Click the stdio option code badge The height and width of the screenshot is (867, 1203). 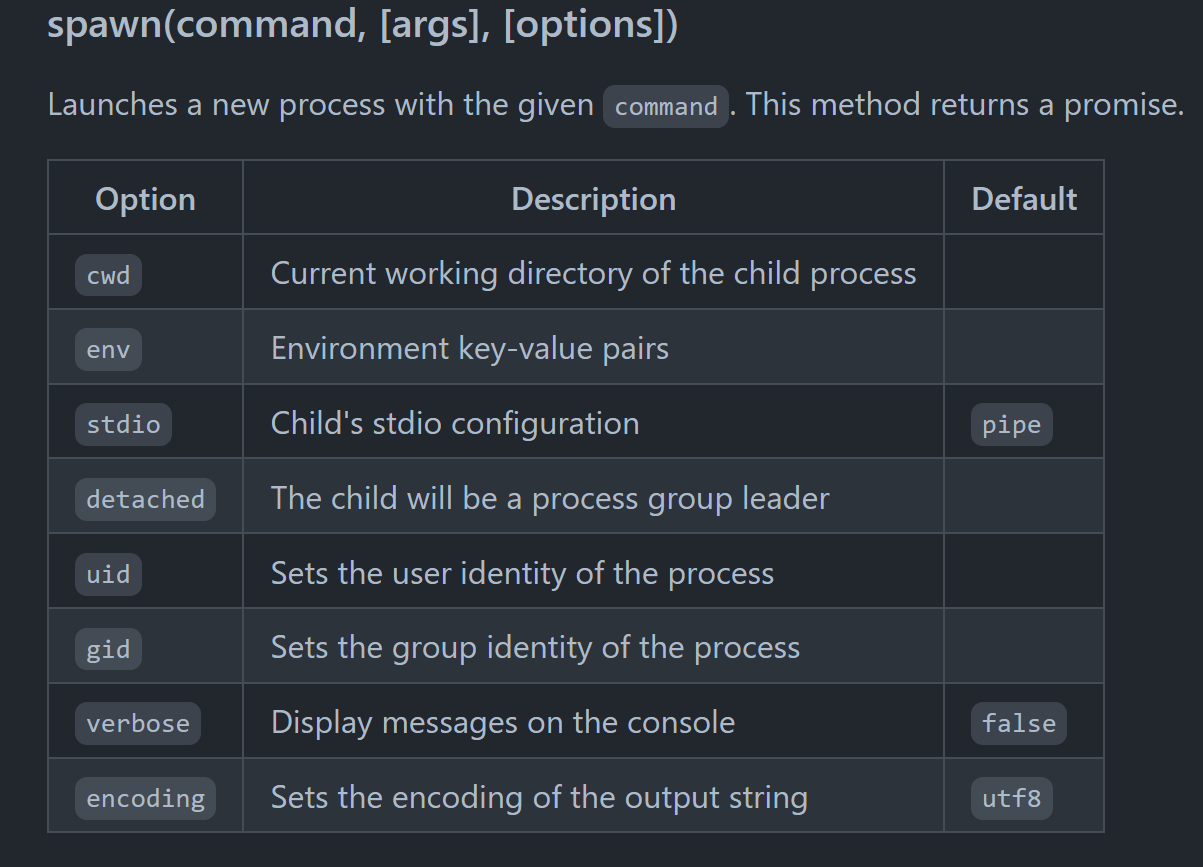coord(123,424)
